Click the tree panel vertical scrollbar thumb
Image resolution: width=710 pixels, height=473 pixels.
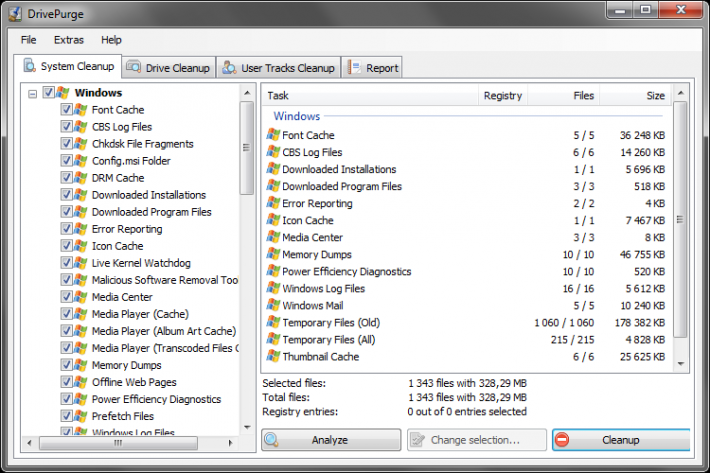[x=247, y=148]
